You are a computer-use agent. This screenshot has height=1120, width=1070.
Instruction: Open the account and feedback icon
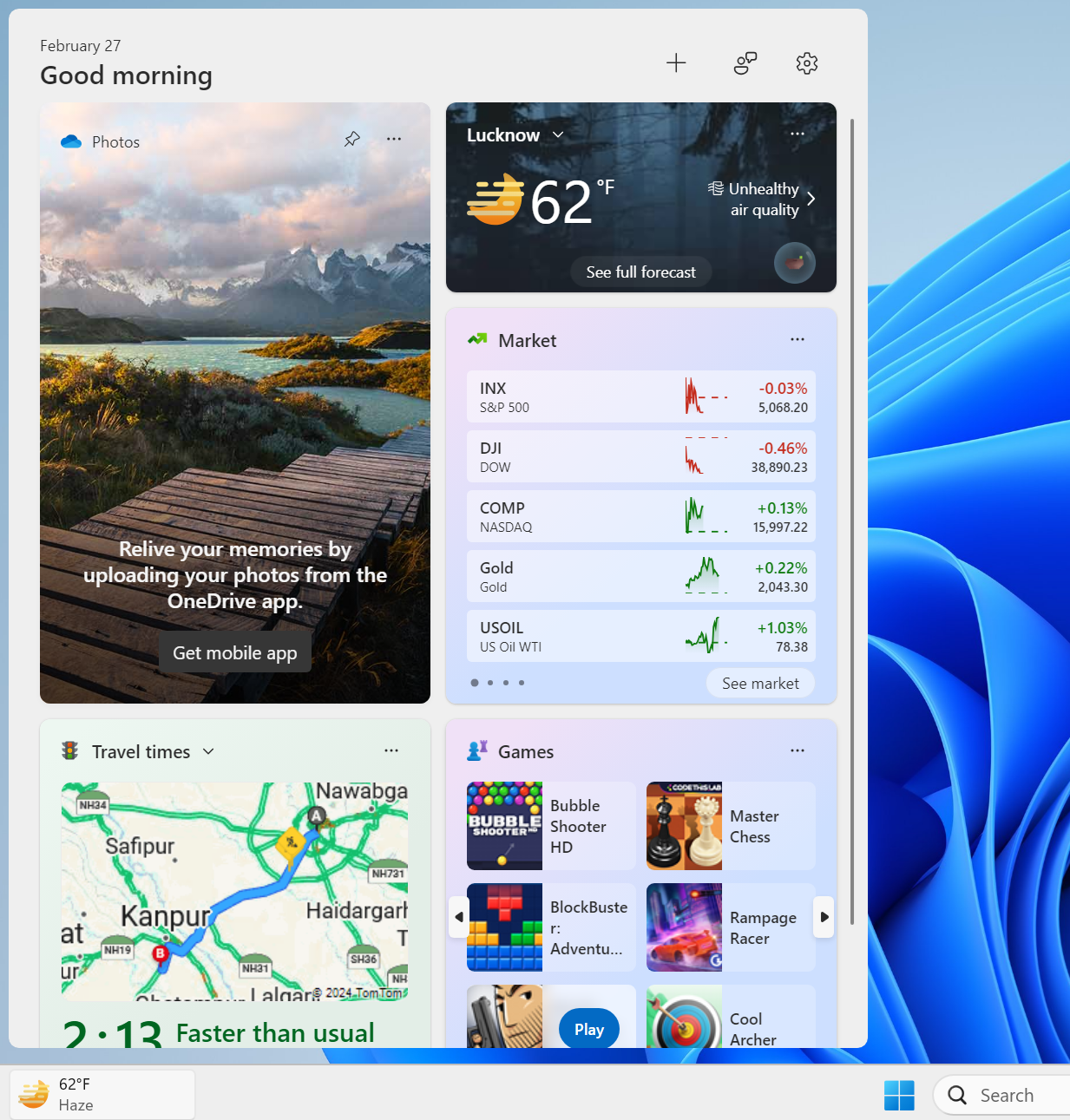point(745,62)
